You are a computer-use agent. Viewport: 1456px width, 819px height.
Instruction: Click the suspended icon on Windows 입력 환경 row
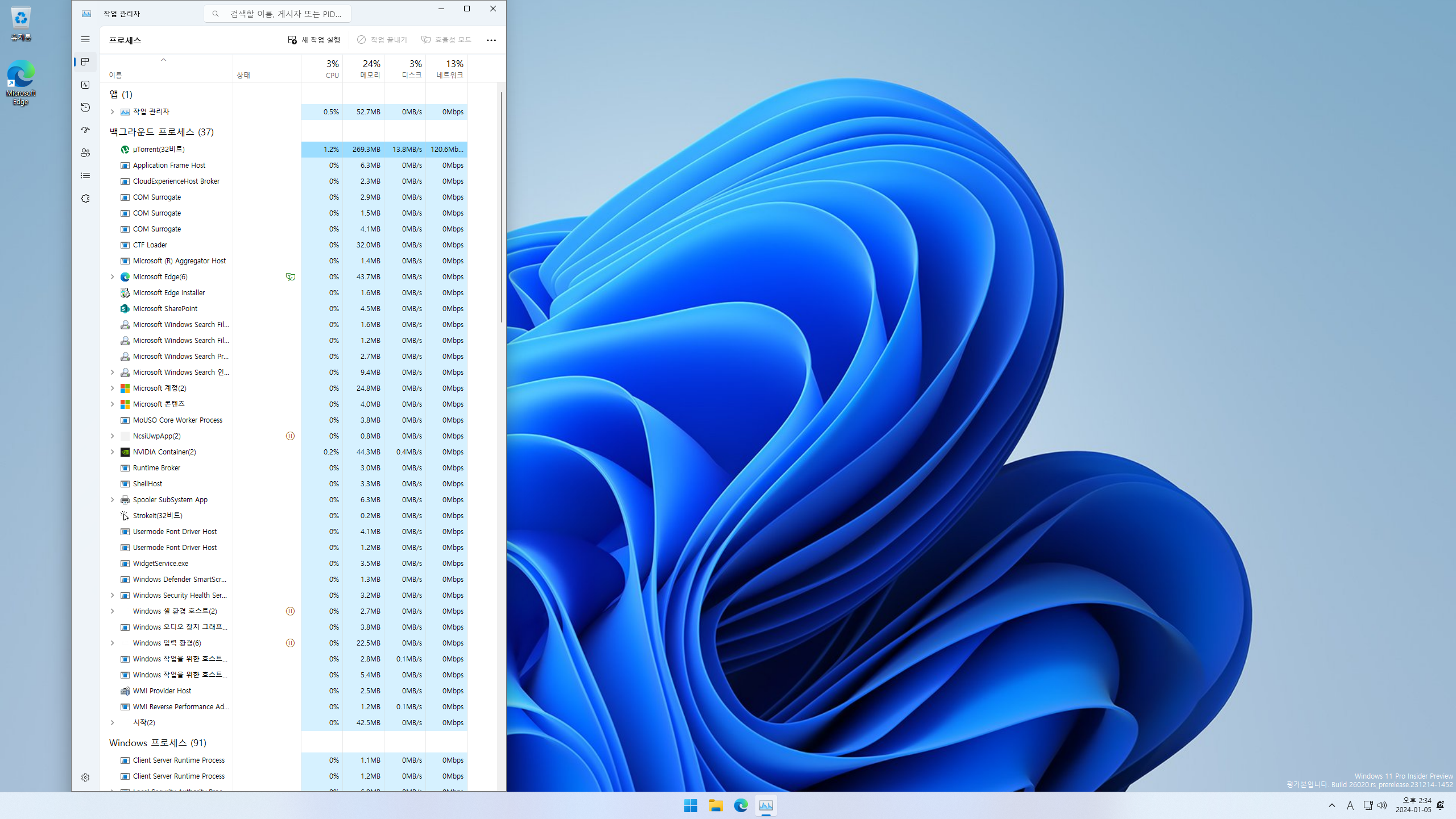pos(290,643)
